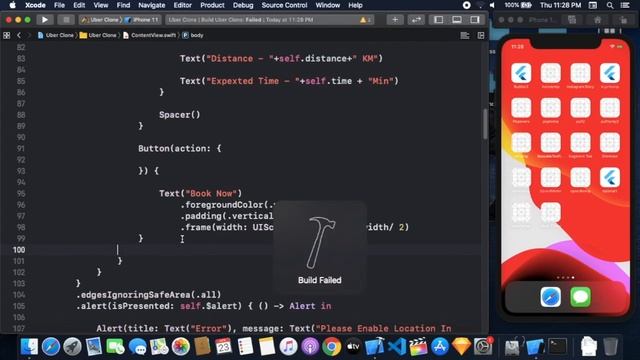Open Terminal from the Dock
Image resolution: width=640 pixels, height=360 pixels.
pos(558,347)
